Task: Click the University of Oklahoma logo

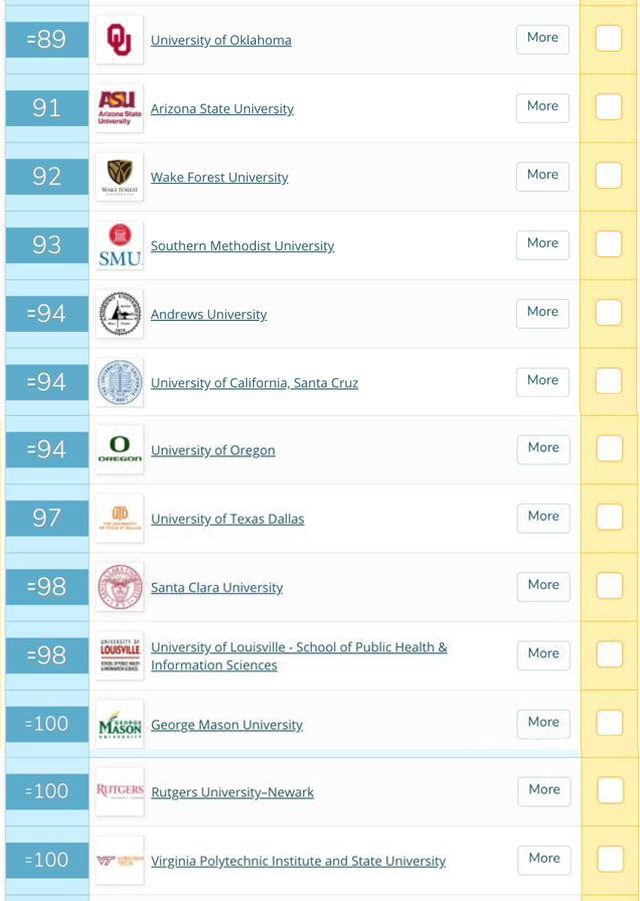Action: 119,40
